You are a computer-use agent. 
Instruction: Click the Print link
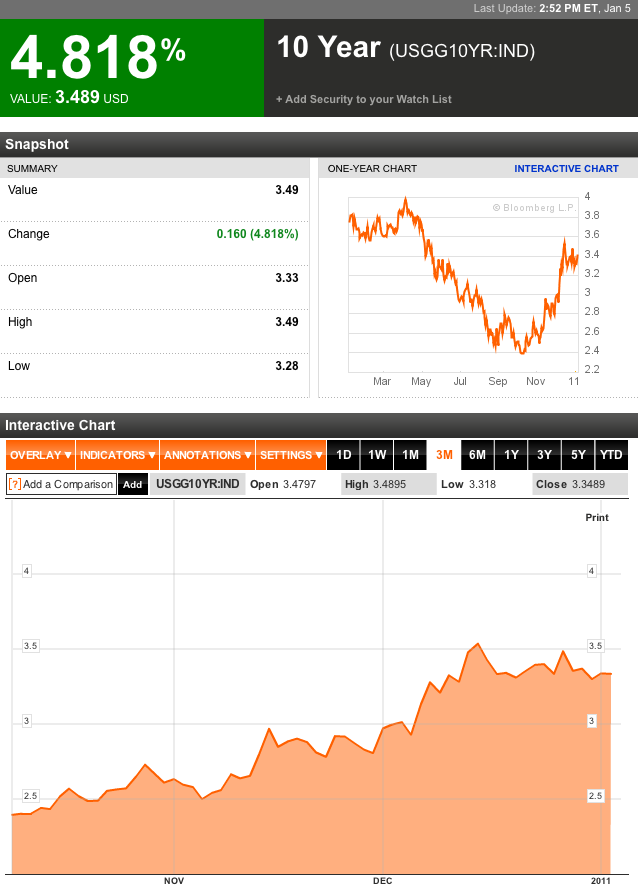(597, 518)
